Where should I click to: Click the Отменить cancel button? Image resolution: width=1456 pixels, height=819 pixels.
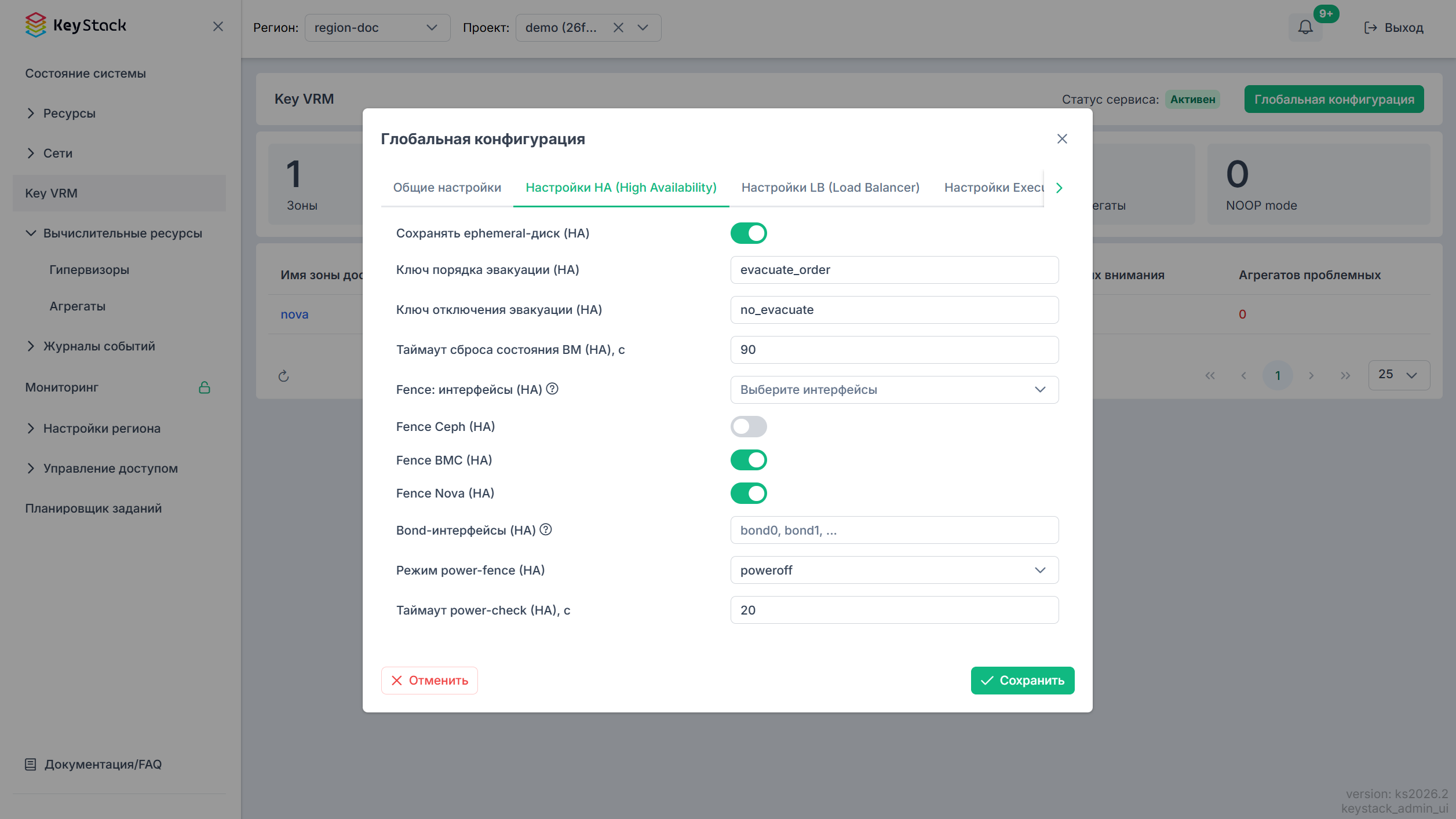(429, 681)
